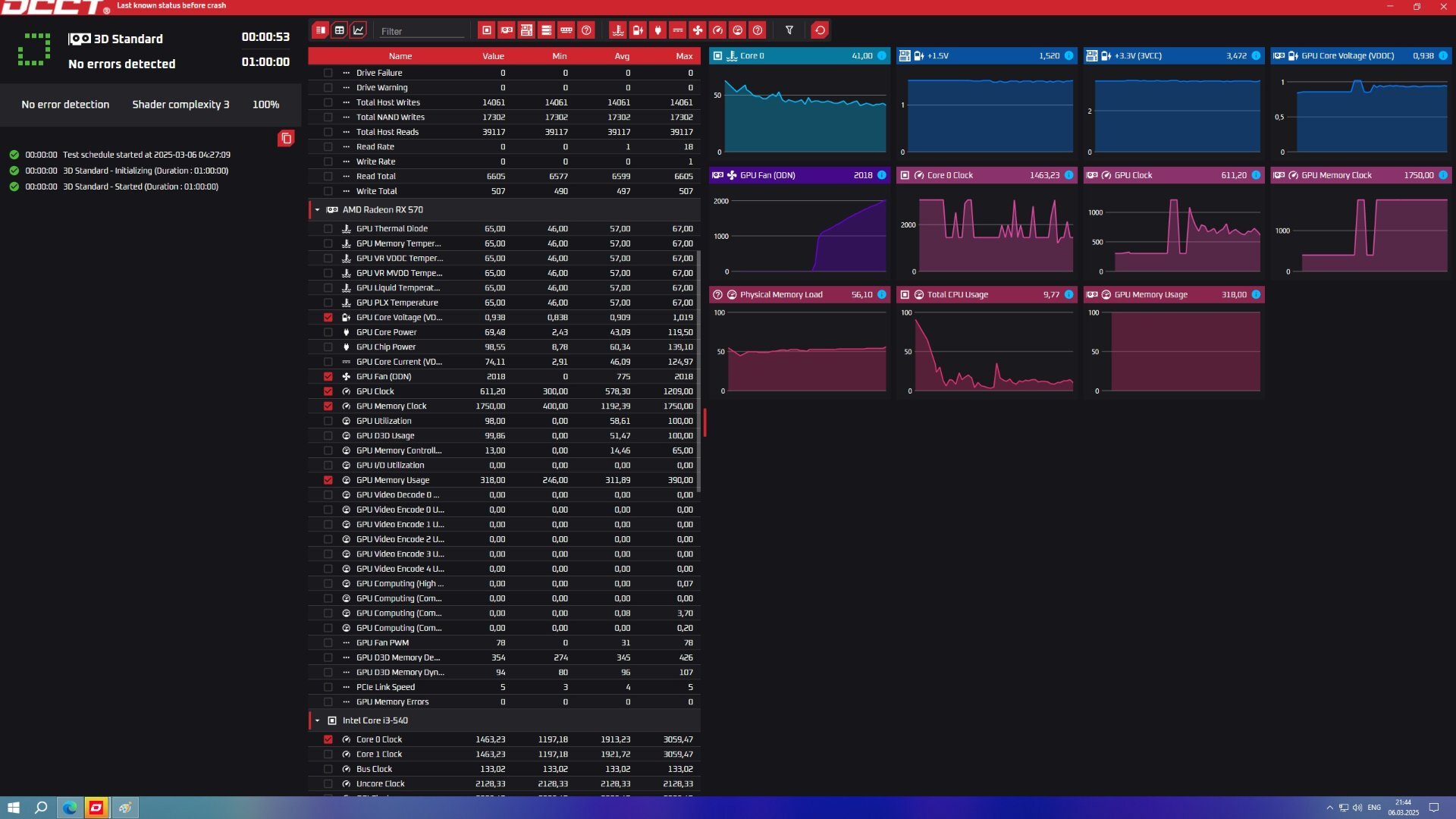
Task: Open info for GPU Fan (ODN) graph
Action: point(882,175)
